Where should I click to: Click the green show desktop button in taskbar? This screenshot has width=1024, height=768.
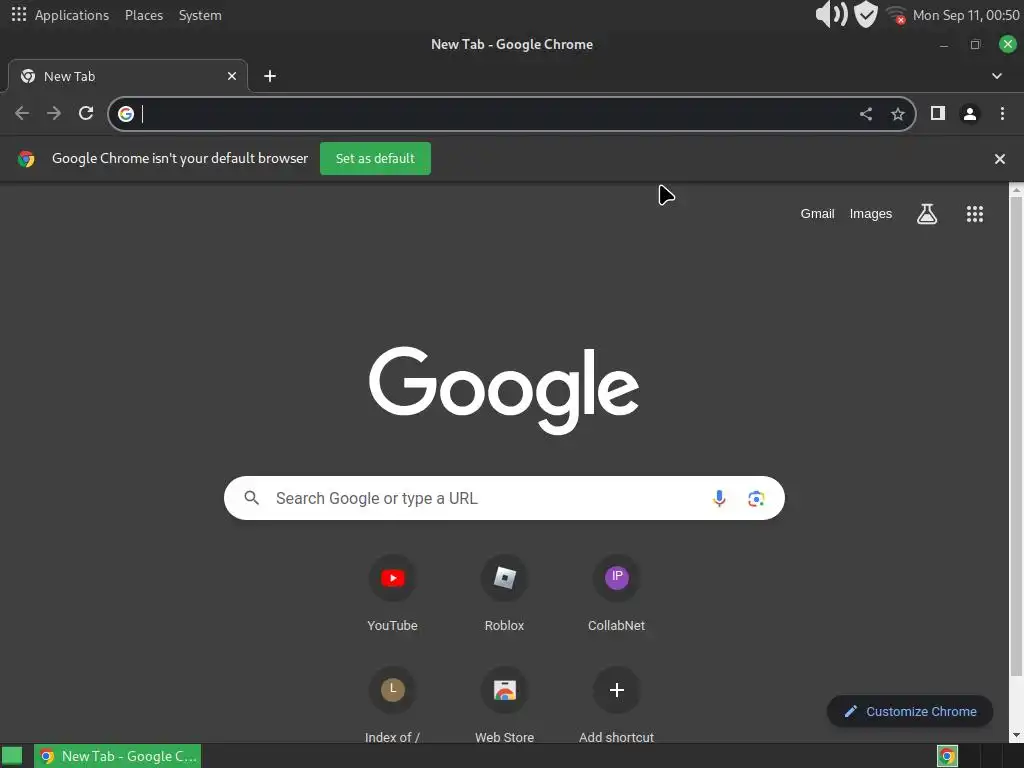pos(12,756)
